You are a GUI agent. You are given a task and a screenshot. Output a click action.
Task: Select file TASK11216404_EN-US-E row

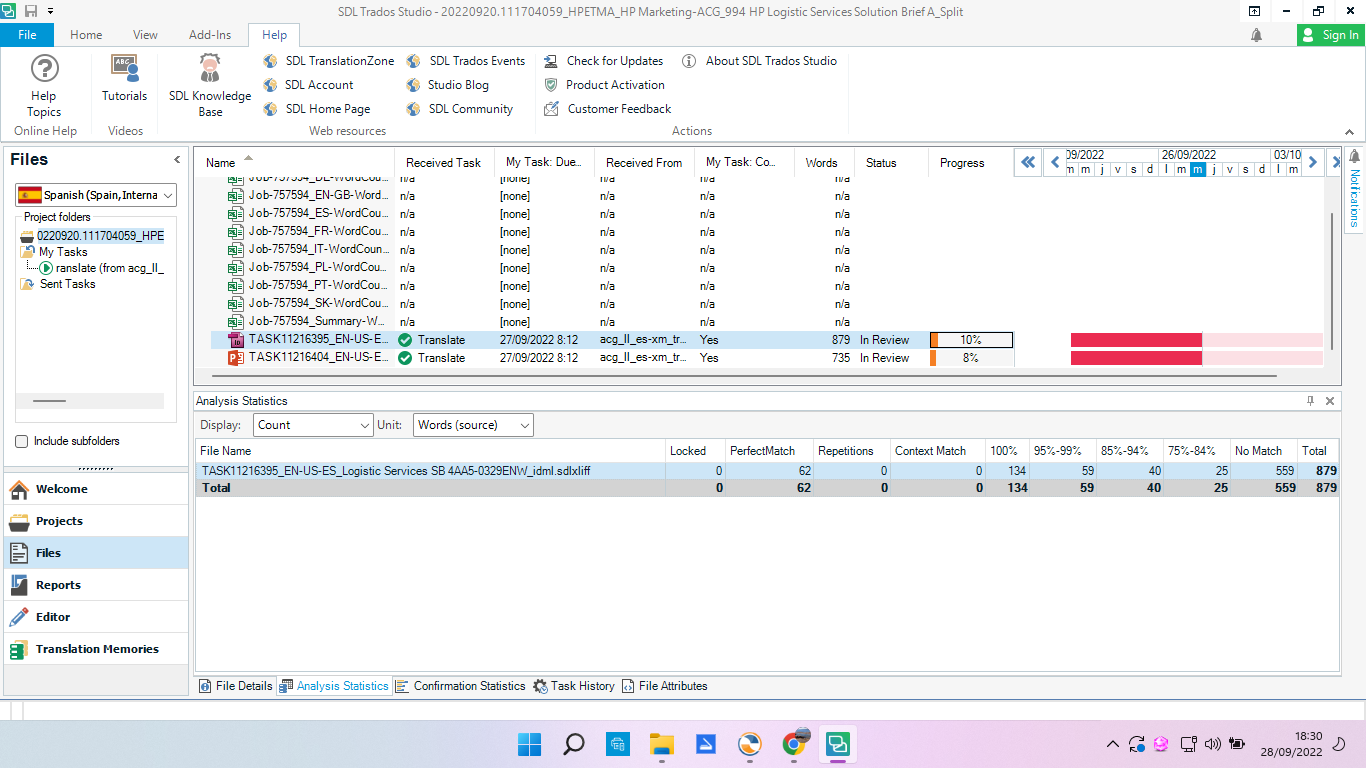pos(612,358)
